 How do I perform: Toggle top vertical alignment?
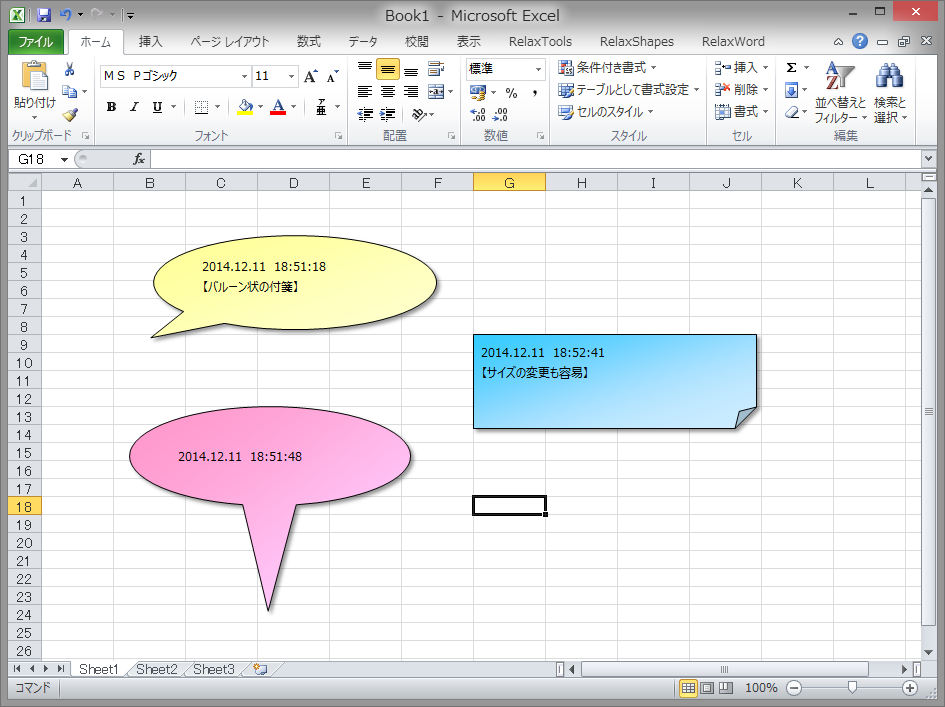365,69
